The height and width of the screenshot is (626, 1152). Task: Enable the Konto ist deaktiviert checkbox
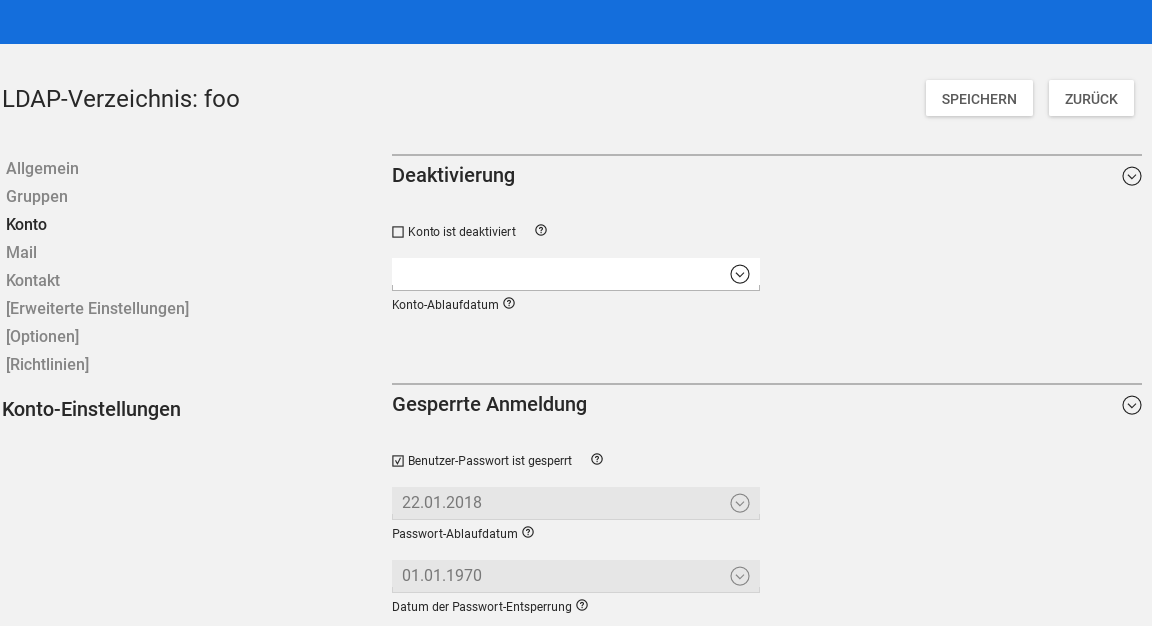pos(398,232)
